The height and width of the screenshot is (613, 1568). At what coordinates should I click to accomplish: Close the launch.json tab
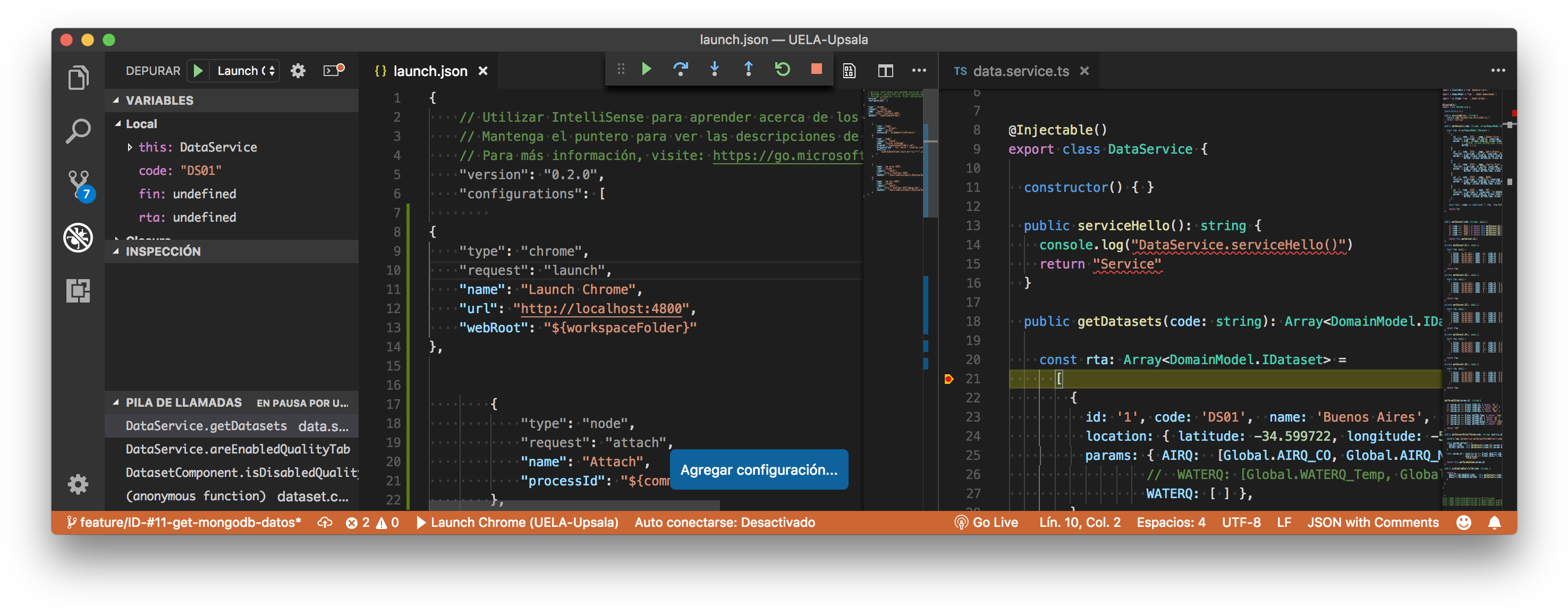pyautogui.click(x=484, y=71)
